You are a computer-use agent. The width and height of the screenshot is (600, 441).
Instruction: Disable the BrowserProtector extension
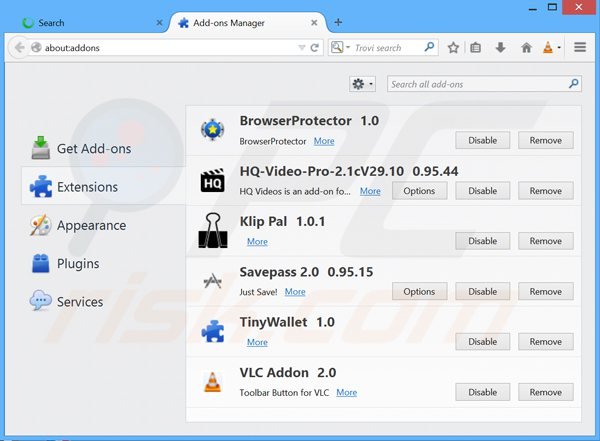click(483, 140)
